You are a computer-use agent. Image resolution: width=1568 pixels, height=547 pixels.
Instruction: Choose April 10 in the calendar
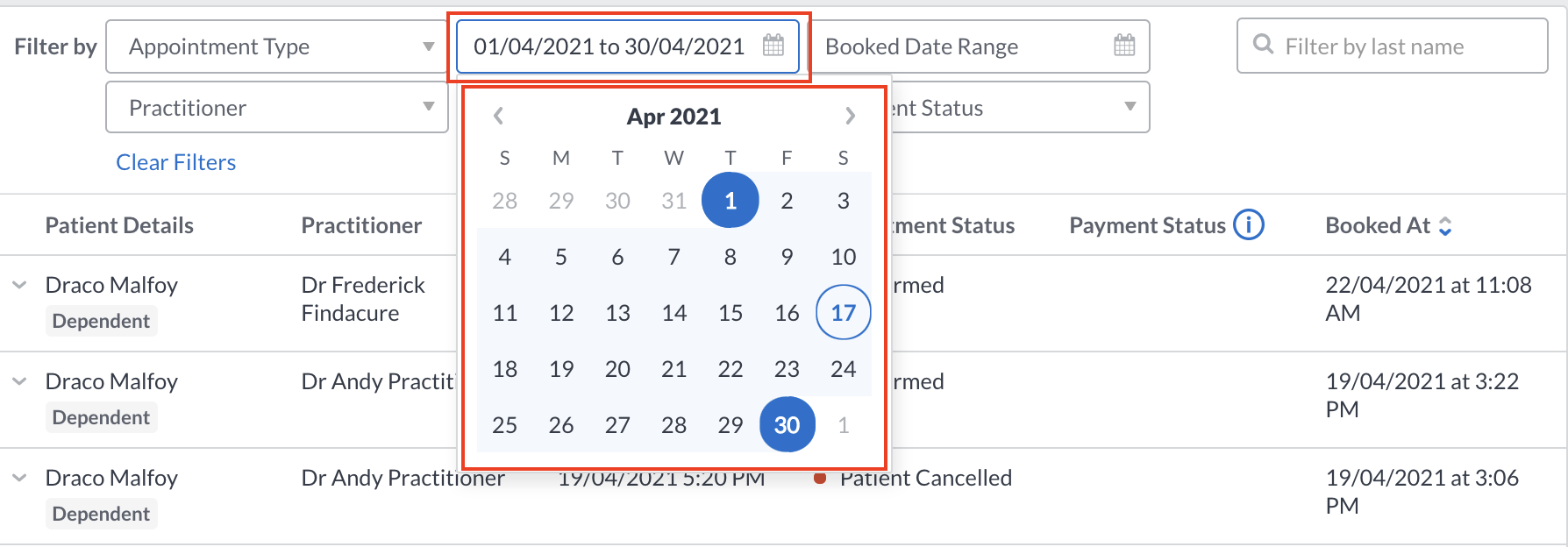pos(843,256)
